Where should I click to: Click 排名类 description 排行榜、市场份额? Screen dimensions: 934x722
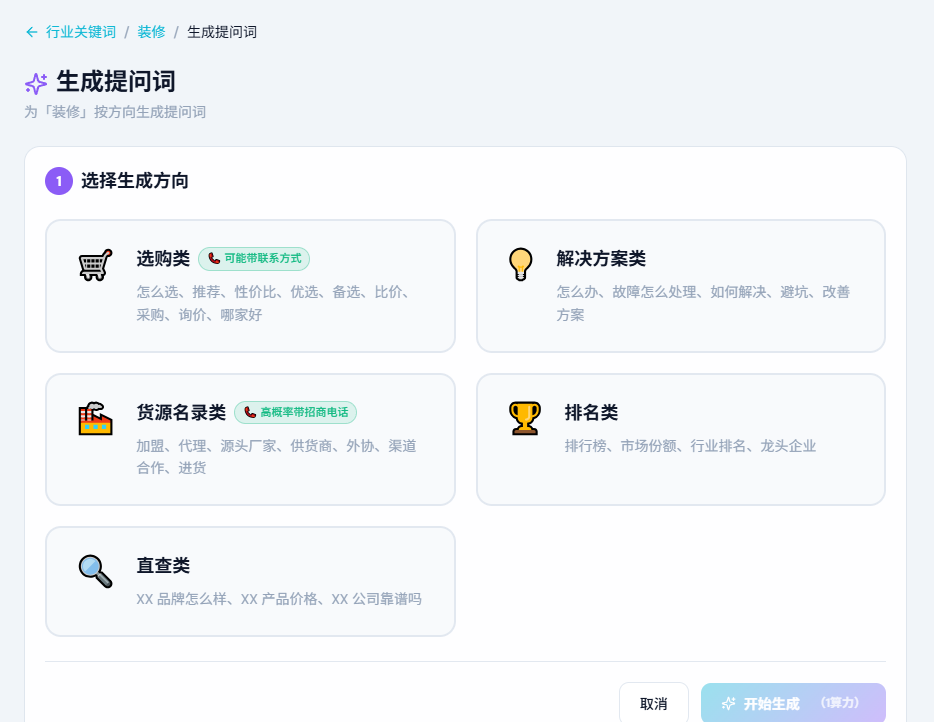point(690,446)
